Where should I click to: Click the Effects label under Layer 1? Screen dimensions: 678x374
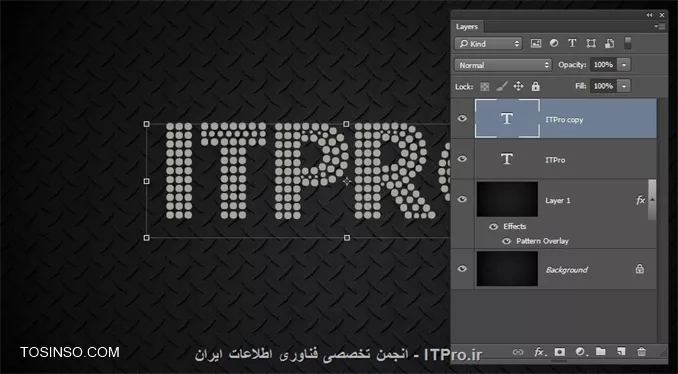pyautogui.click(x=515, y=226)
